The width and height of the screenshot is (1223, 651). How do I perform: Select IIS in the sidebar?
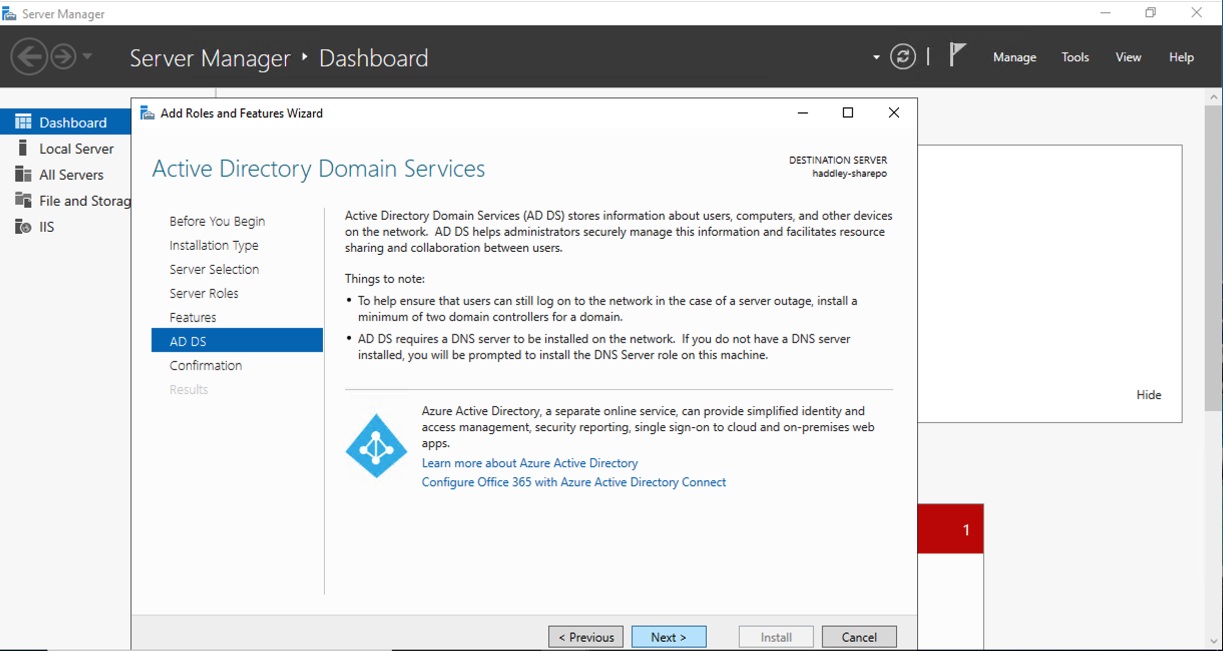66,226
